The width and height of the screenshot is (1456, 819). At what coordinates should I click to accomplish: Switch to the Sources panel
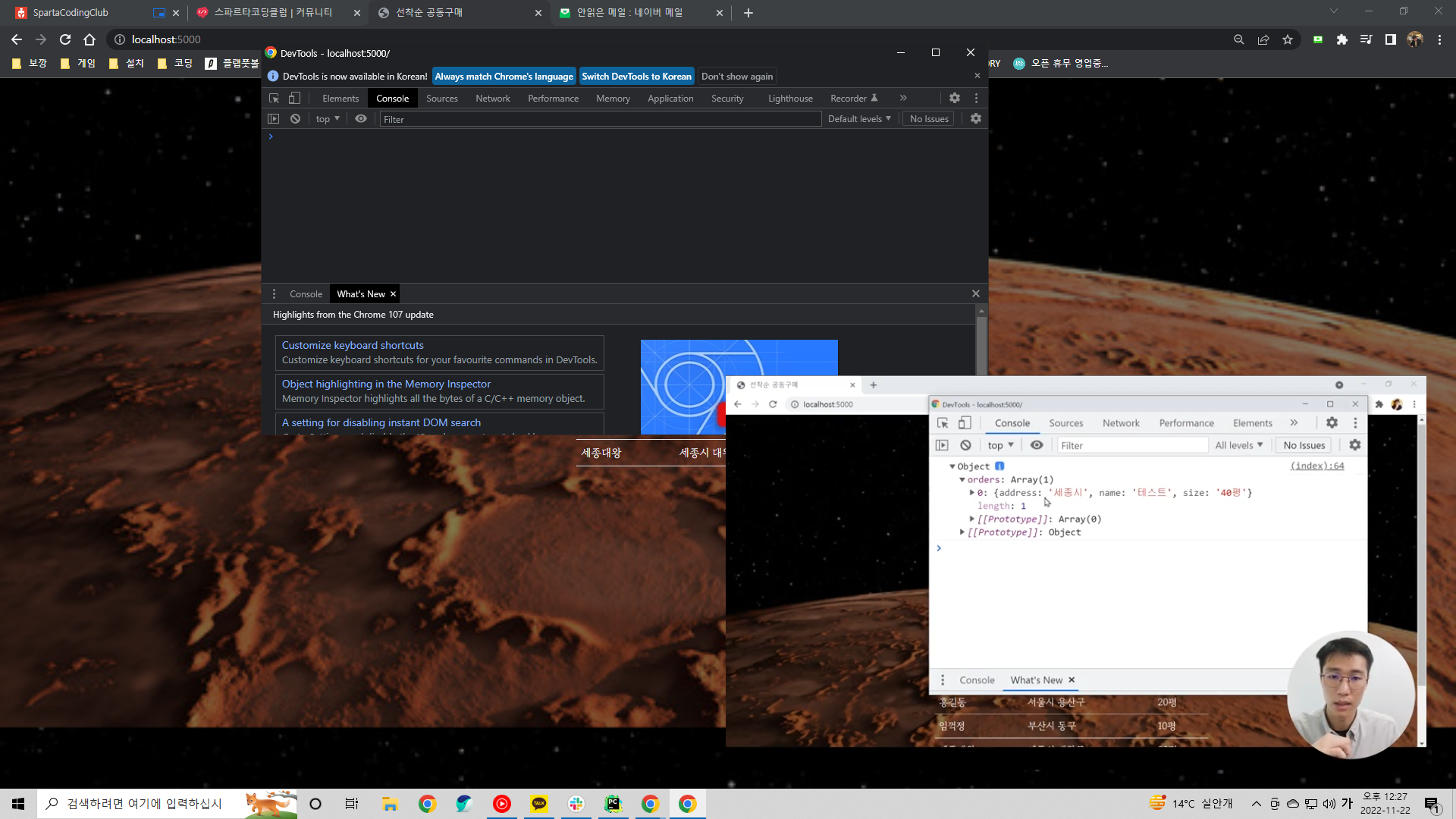click(442, 99)
